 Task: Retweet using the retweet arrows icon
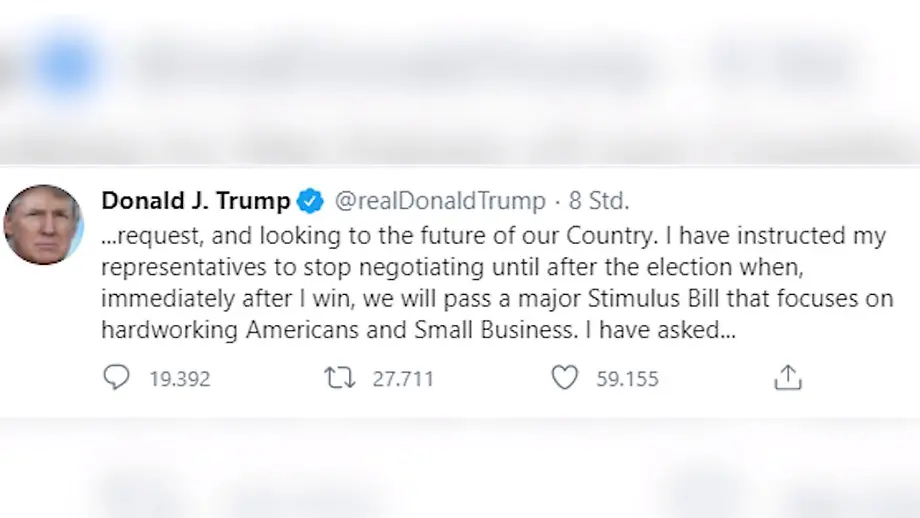(x=339, y=378)
